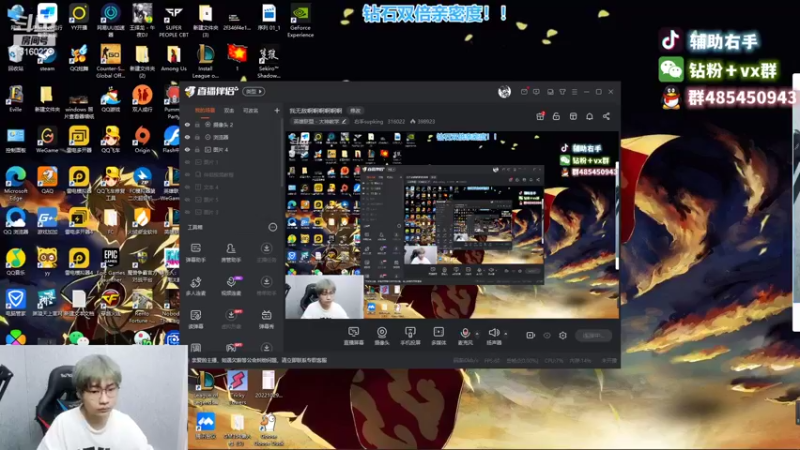Open the 读弹幕 read-danmaku tool

[195, 319]
